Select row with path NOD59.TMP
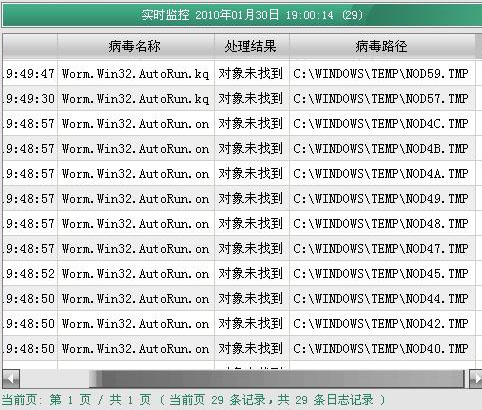 239,73
